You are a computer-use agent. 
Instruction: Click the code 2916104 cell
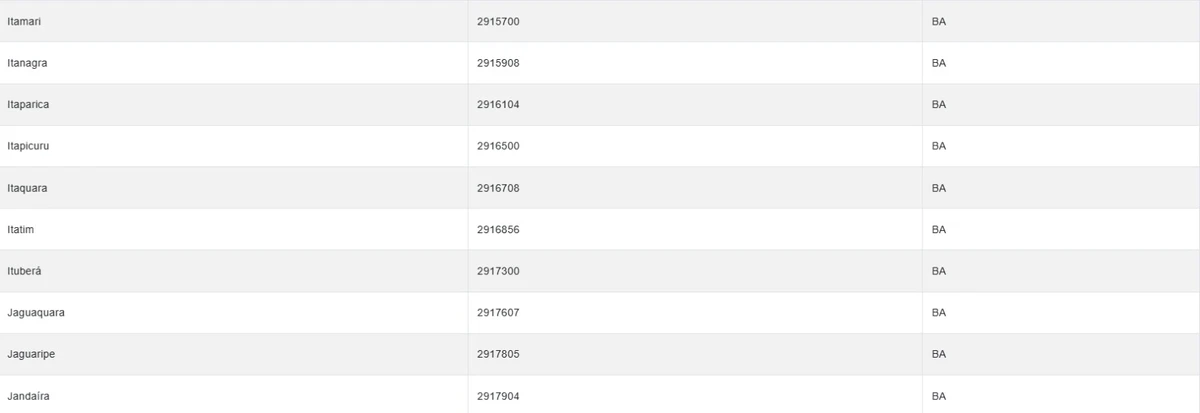[498, 104]
